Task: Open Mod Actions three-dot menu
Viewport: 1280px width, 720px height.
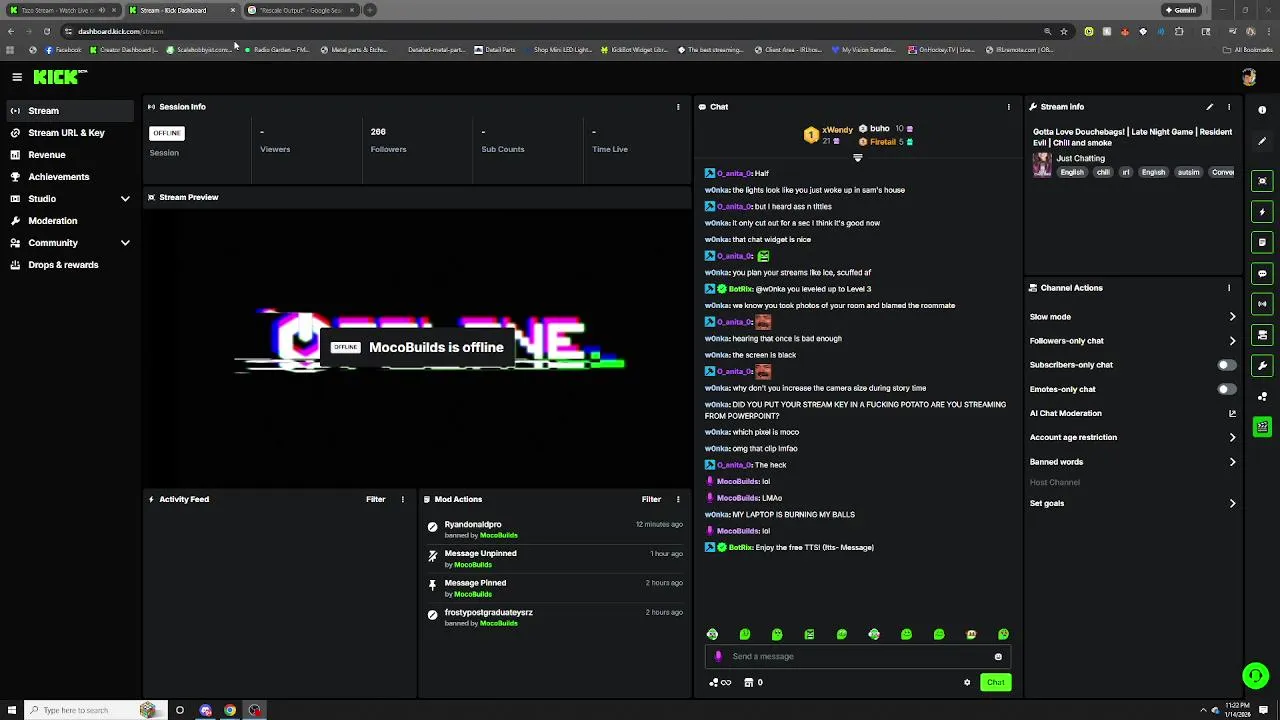Action: [x=678, y=499]
